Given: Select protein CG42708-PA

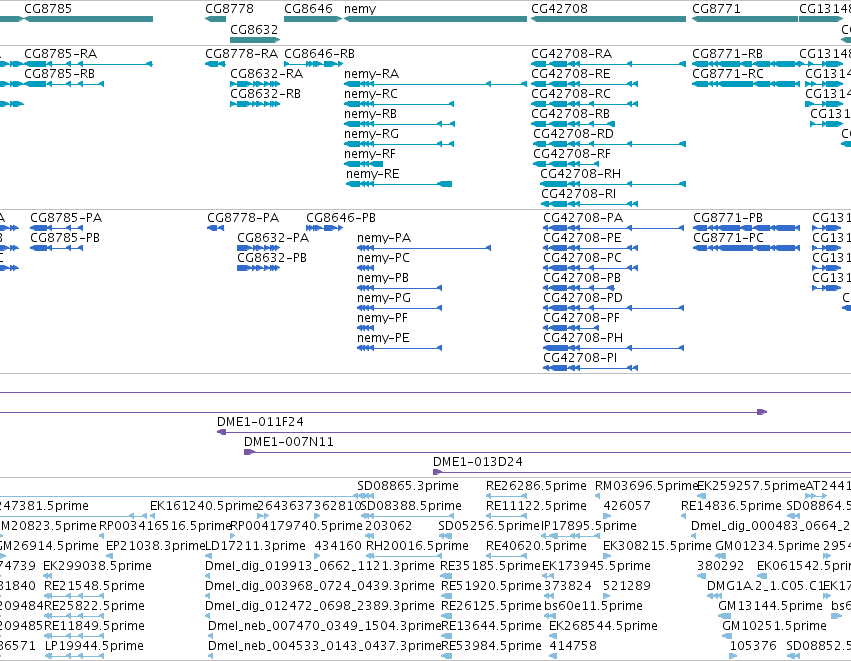Looking at the screenshot, I should (x=614, y=228).
